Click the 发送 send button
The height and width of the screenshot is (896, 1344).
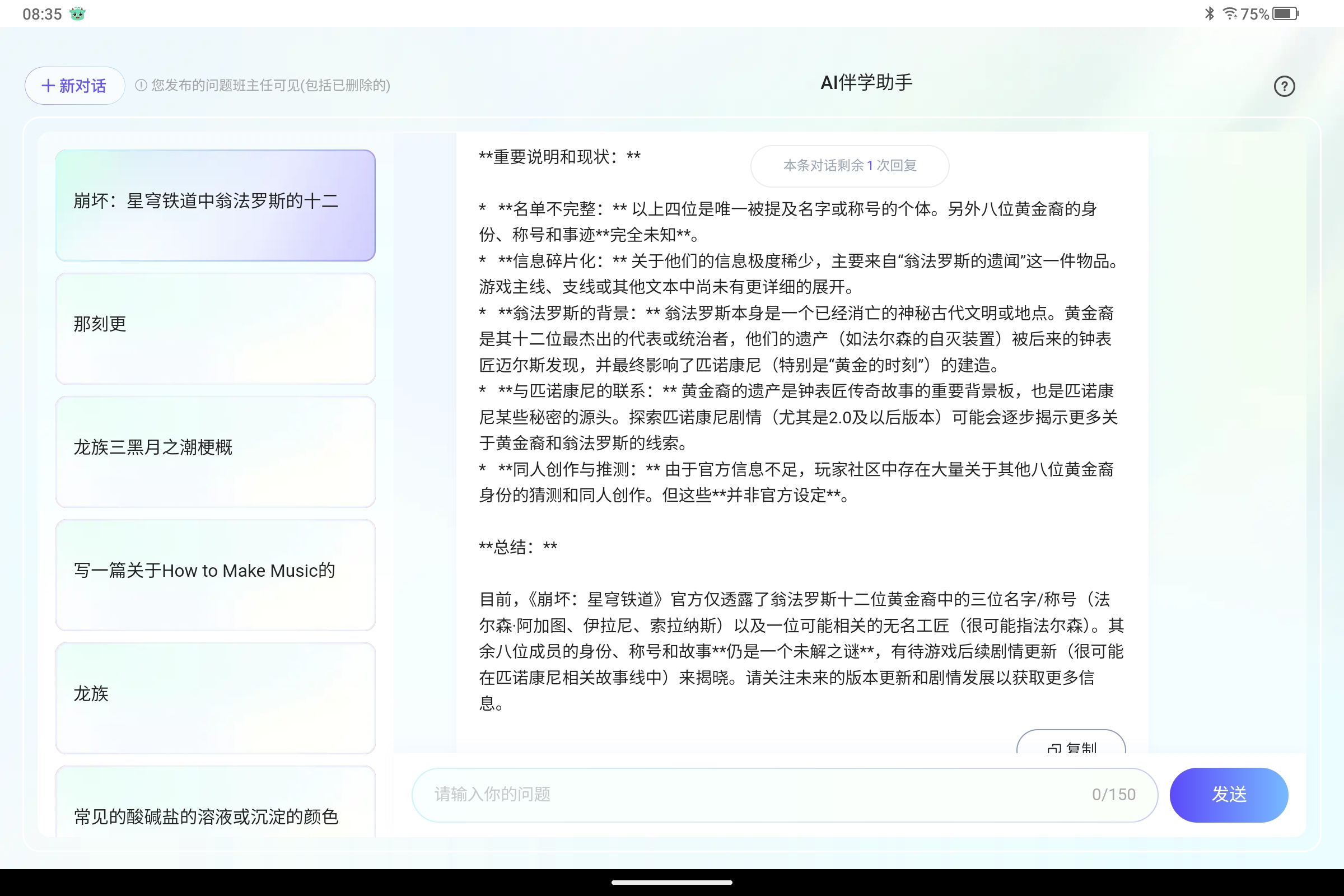point(1229,794)
